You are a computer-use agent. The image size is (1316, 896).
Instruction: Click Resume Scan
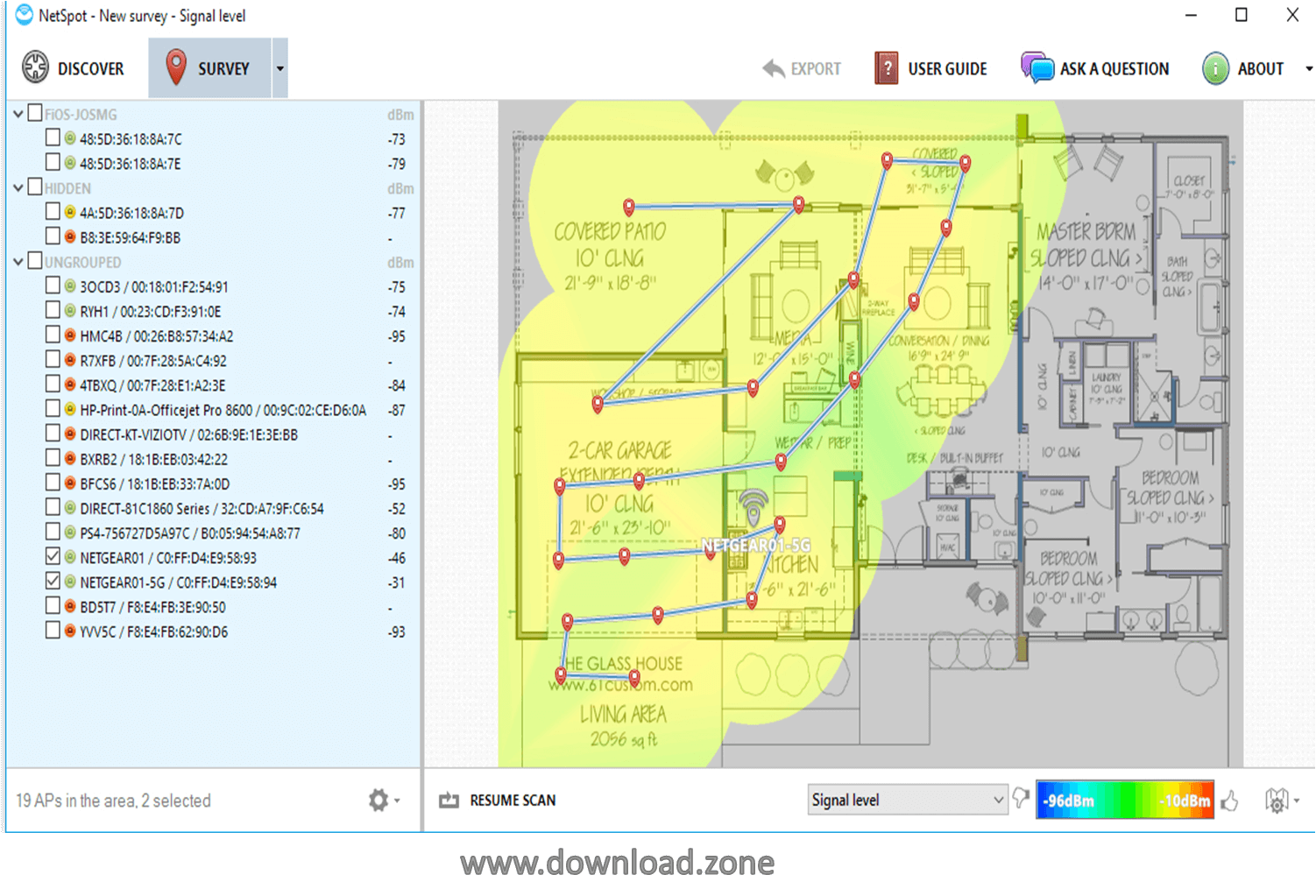pyautogui.click(x=498, y=801)
